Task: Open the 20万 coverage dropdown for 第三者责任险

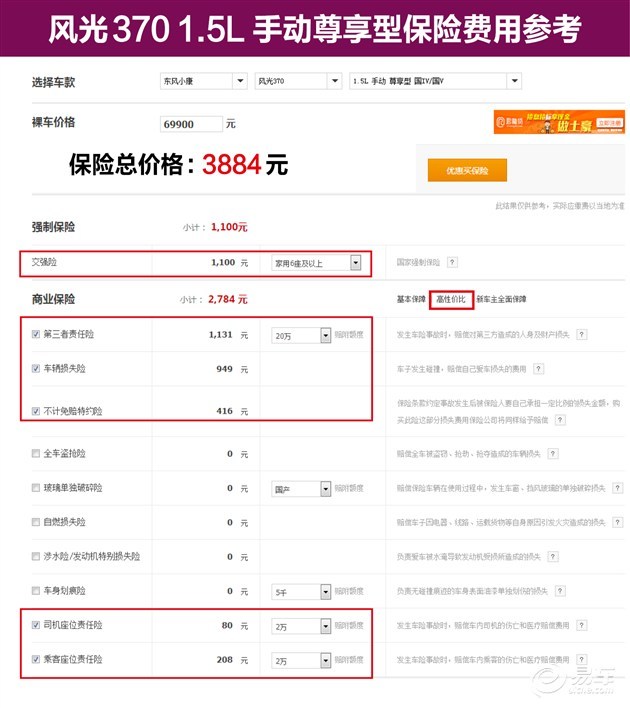Action: (301, 335)
